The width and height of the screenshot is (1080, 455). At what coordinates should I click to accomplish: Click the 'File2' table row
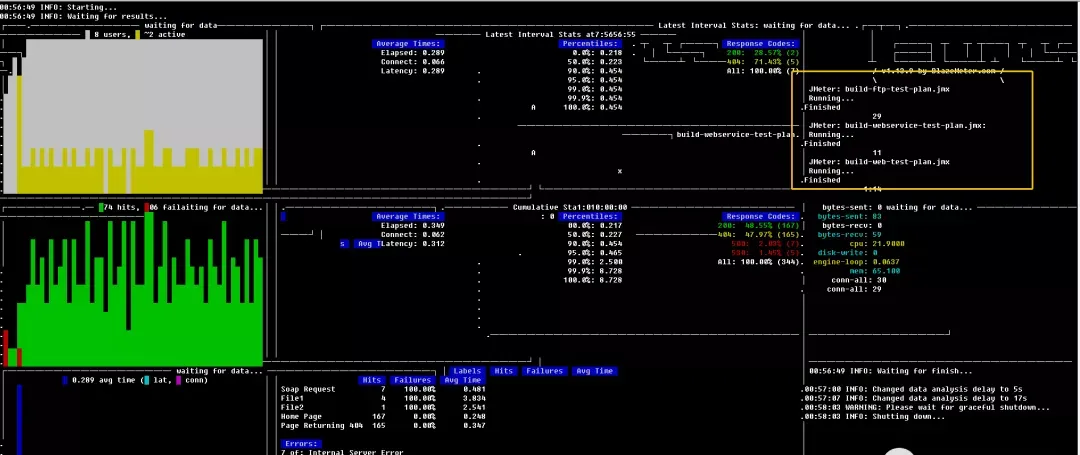coord(383,407)
